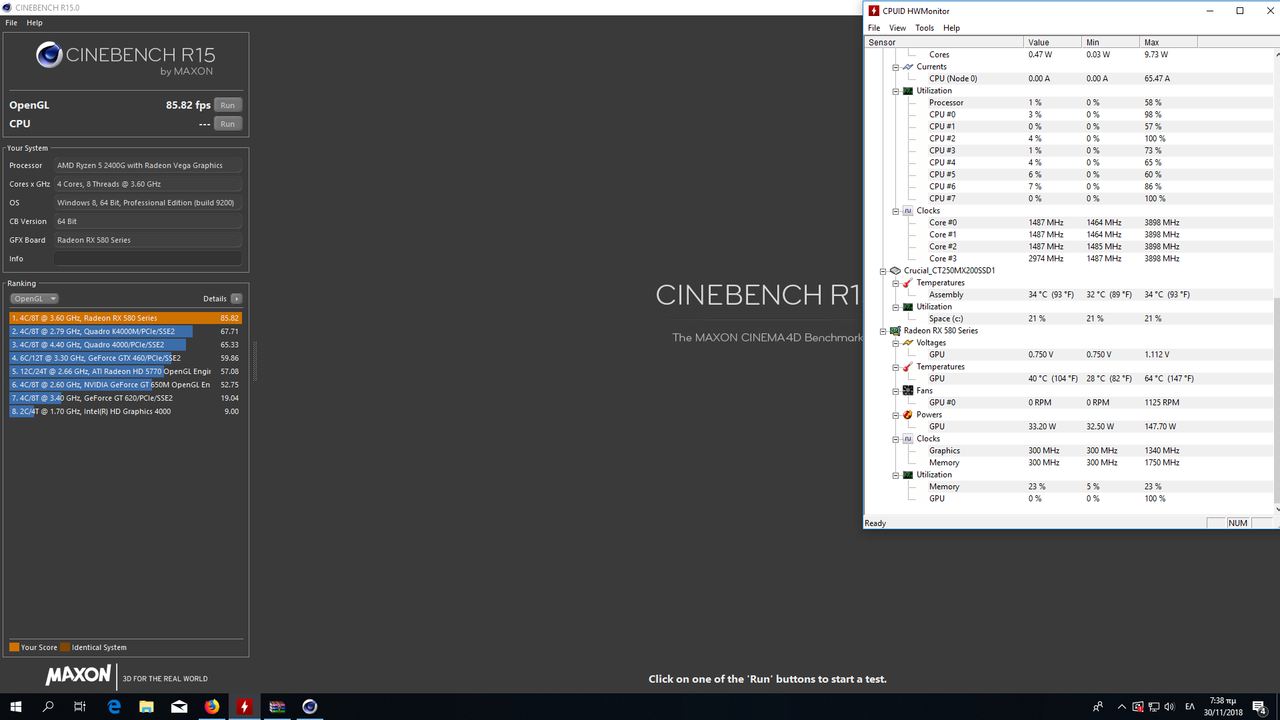Select ranking entry Radeon RX 580 Series
The width and height of the screenshot is (1280, 720).
pos(126,318)
